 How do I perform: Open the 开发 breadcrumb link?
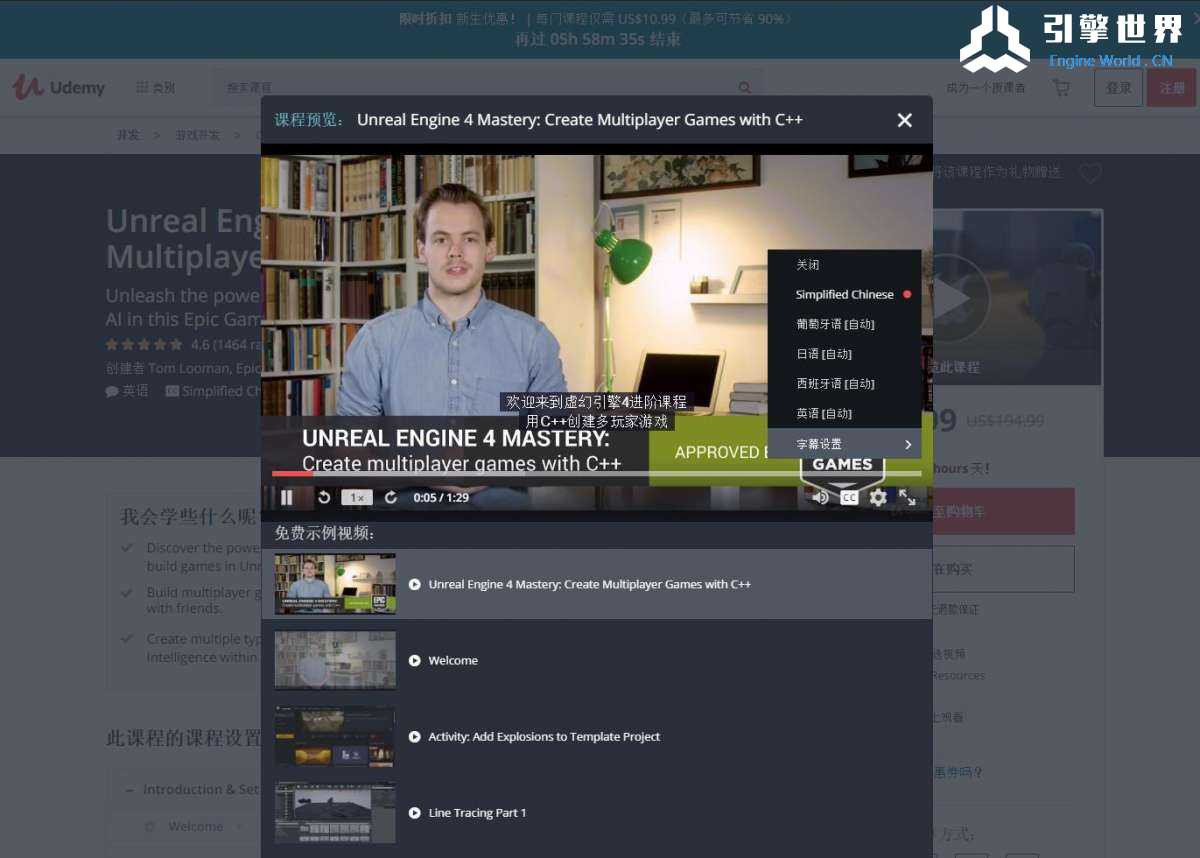pos(128,135)
